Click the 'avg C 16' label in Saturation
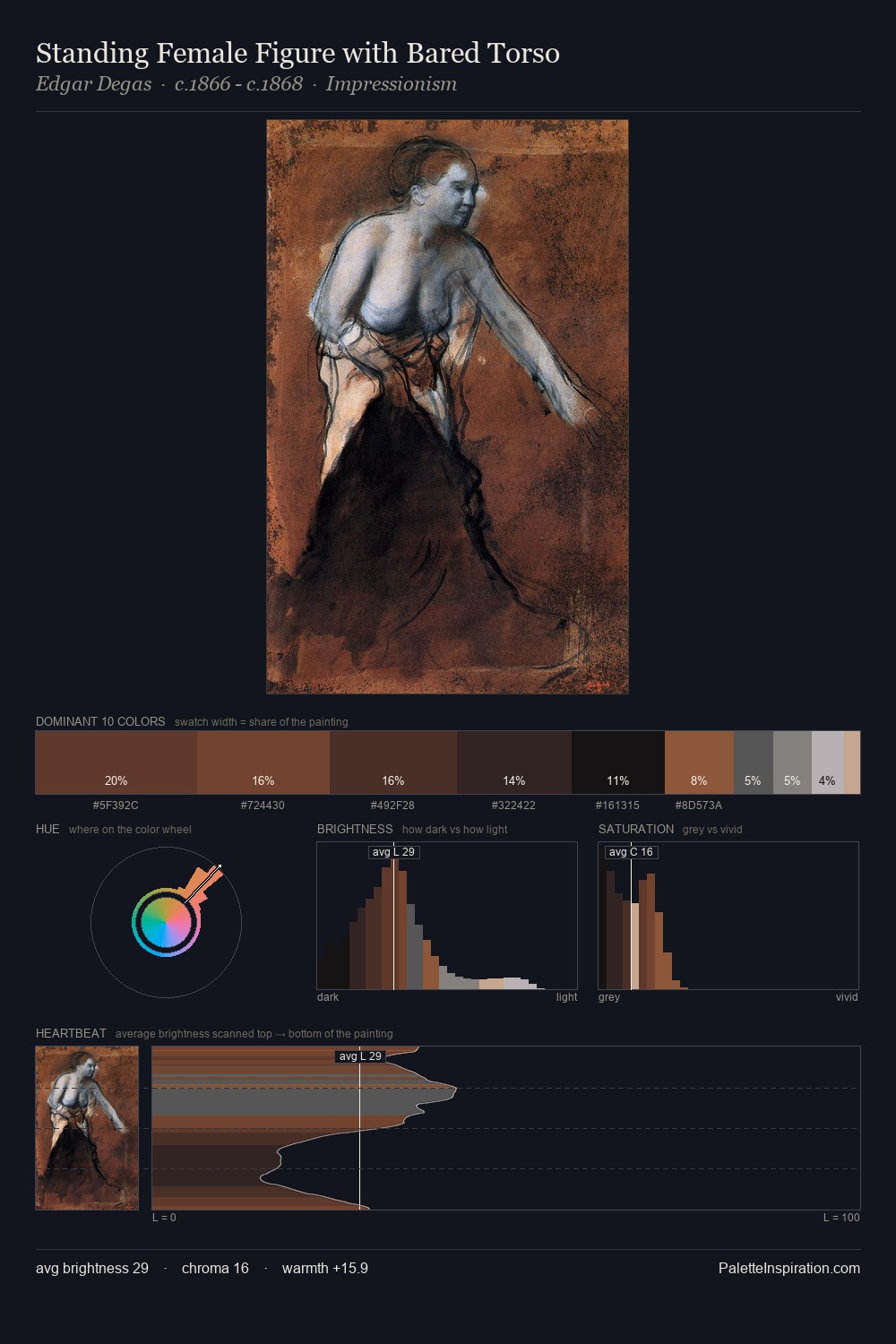The width and height of the screenshot is (896, 1344). tap(632, 852)
